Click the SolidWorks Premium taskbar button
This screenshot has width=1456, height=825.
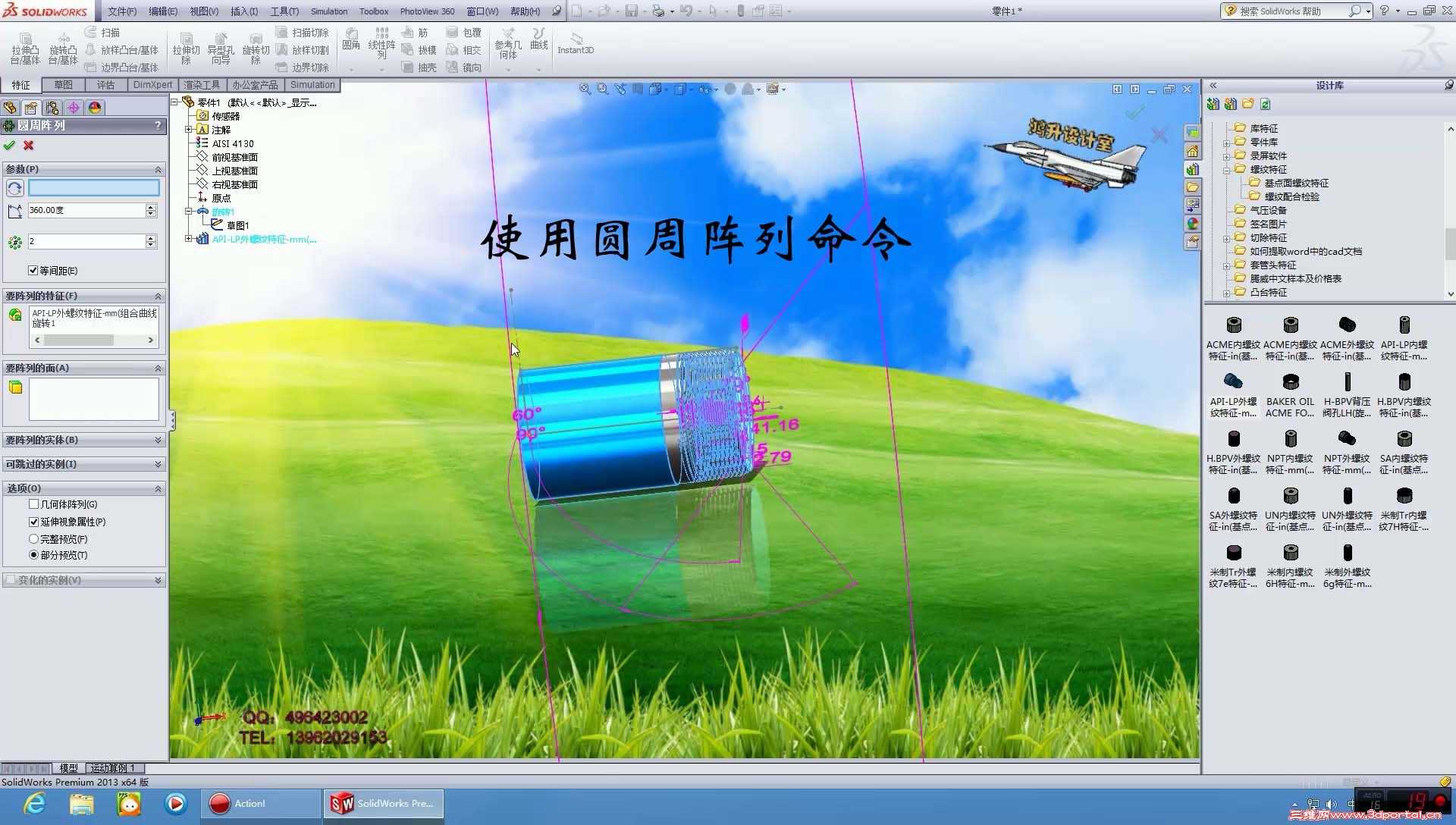[384, 804]
